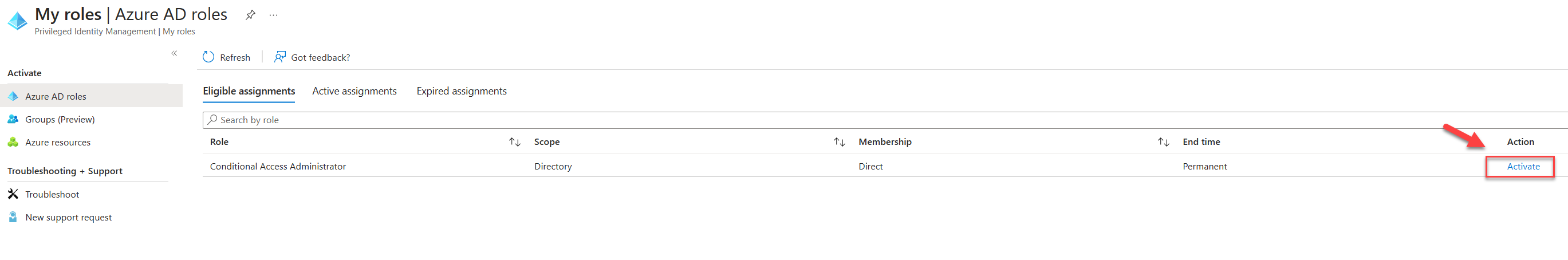Open Azure resources from sidebar
Screen dimensions: 1568x260
pos(58,143)
